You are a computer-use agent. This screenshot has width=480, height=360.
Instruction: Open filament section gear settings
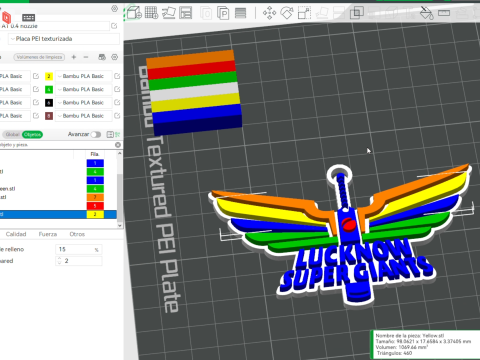(x=115, y=57)
